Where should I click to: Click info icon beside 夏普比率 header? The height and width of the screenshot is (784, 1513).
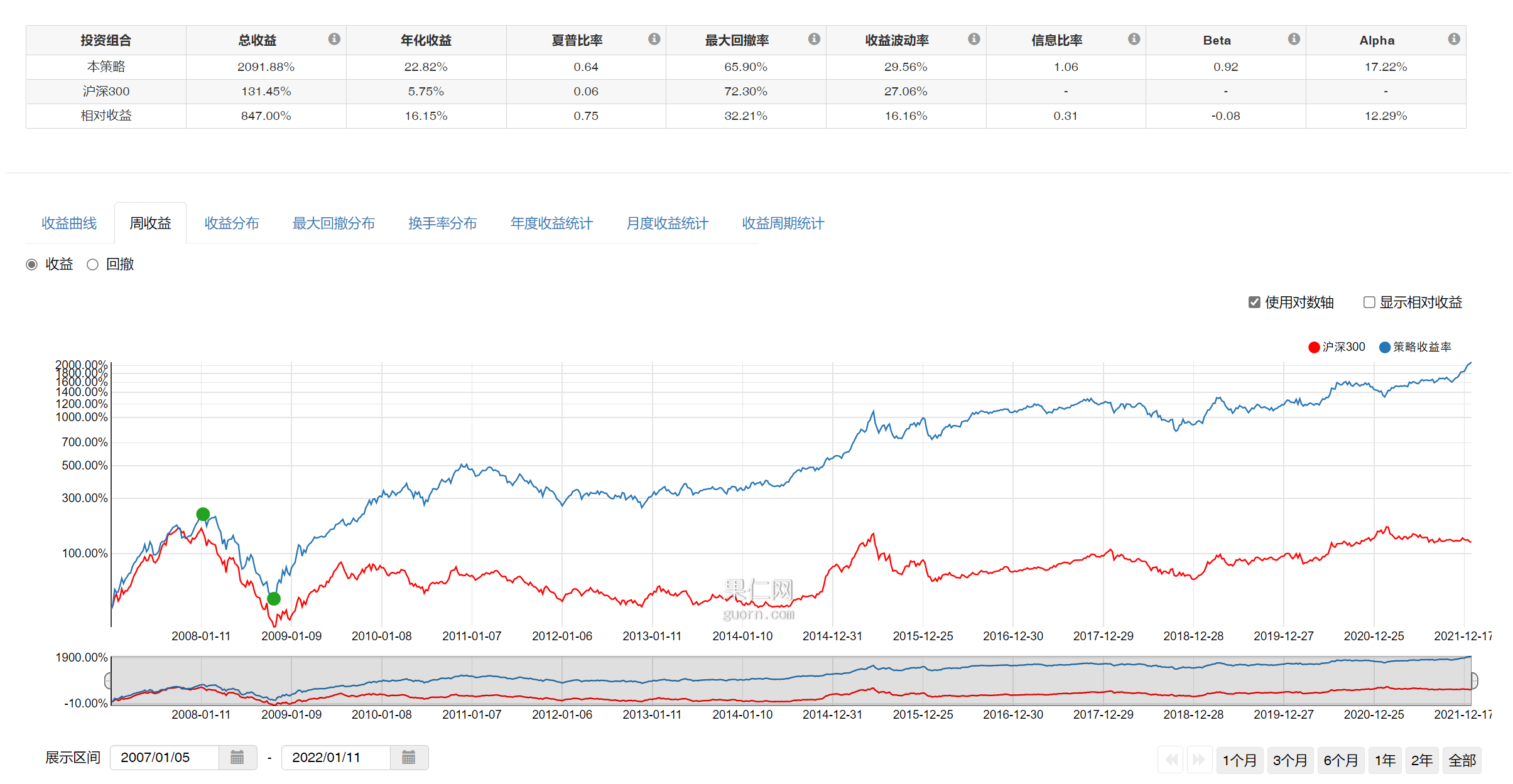[654, 39]
